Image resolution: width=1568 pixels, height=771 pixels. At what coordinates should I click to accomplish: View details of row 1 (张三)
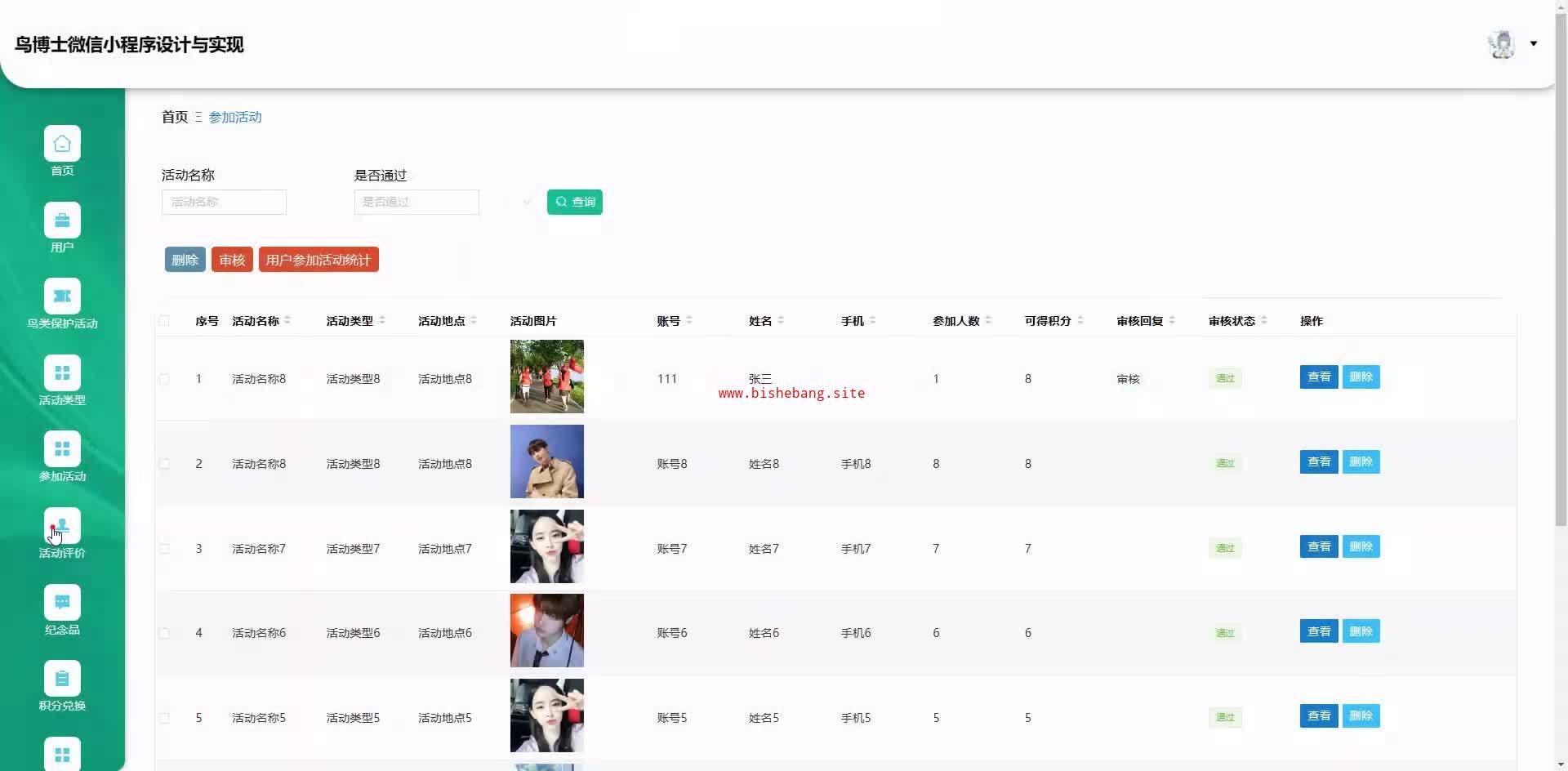tap(1319, 377)
